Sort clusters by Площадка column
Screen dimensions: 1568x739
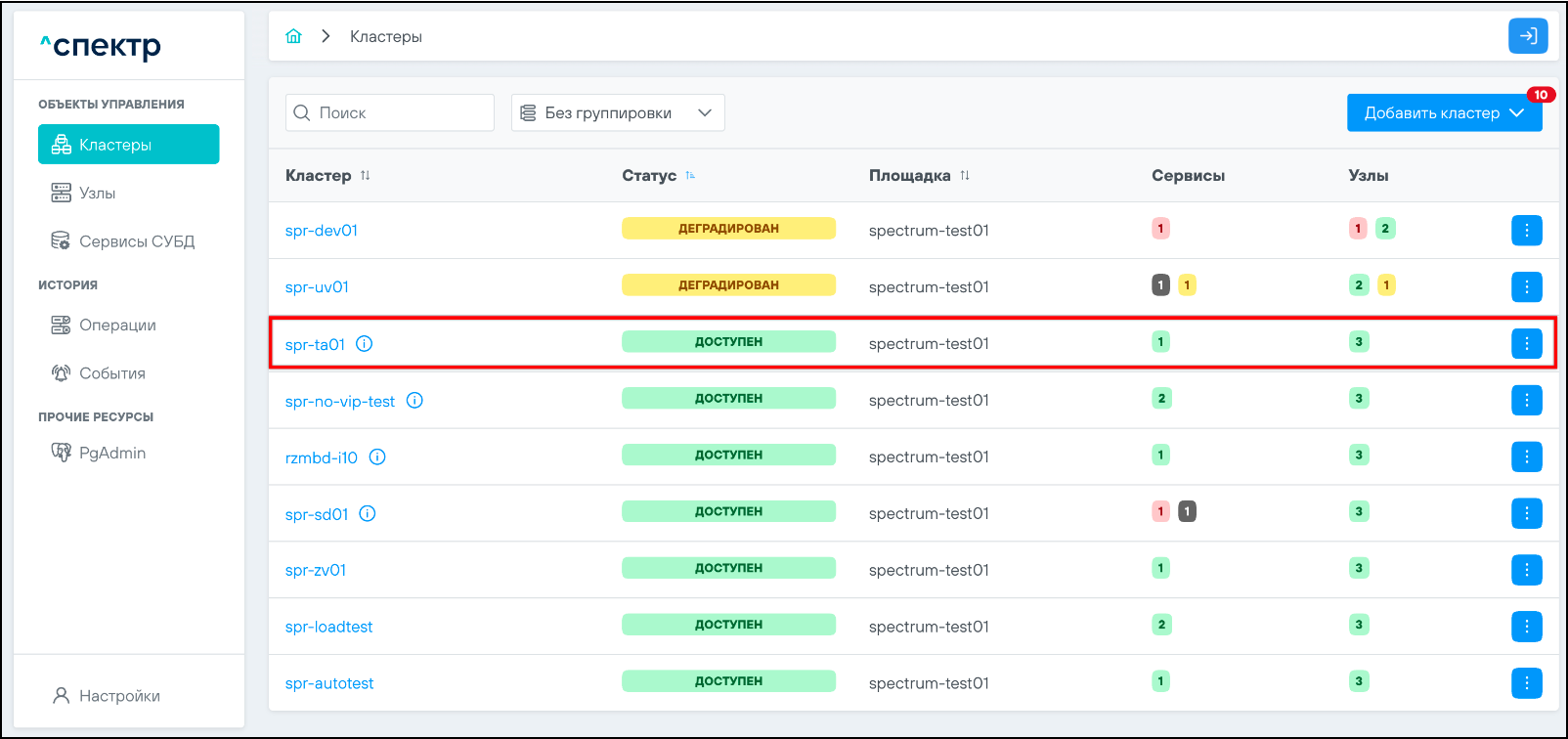pos(965,176)
